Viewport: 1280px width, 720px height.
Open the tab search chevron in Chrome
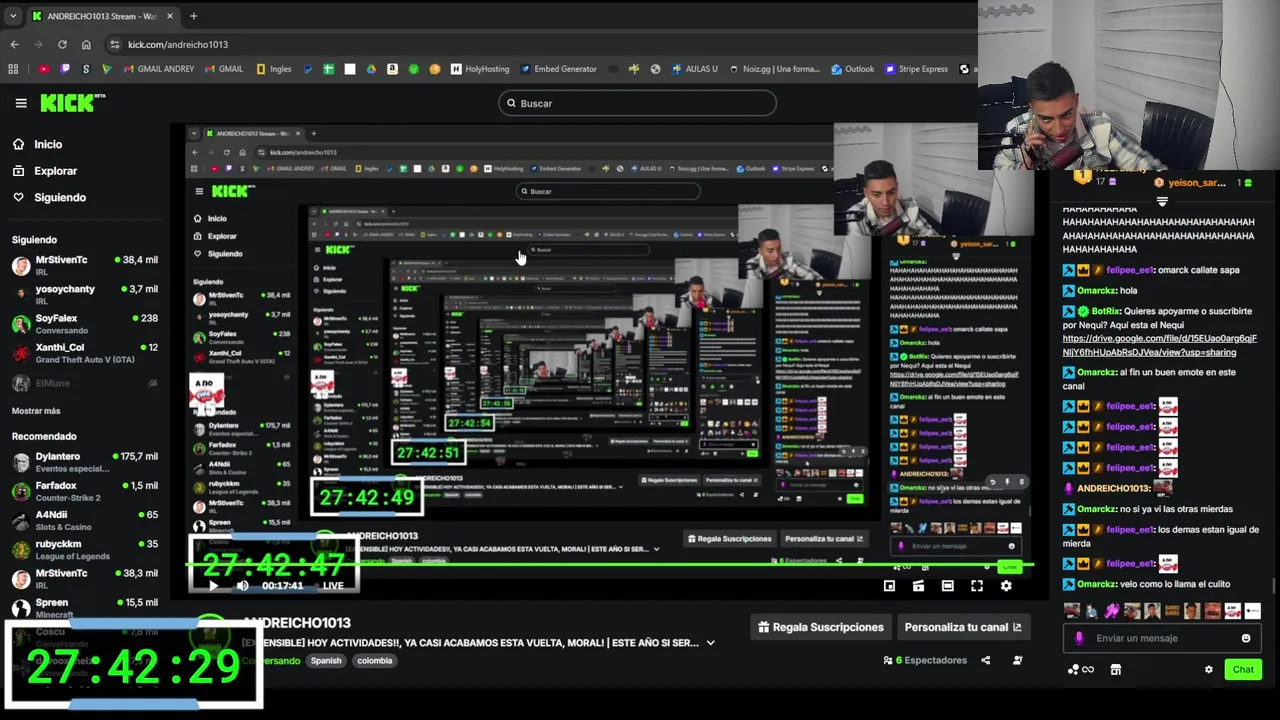coord(13,16)
